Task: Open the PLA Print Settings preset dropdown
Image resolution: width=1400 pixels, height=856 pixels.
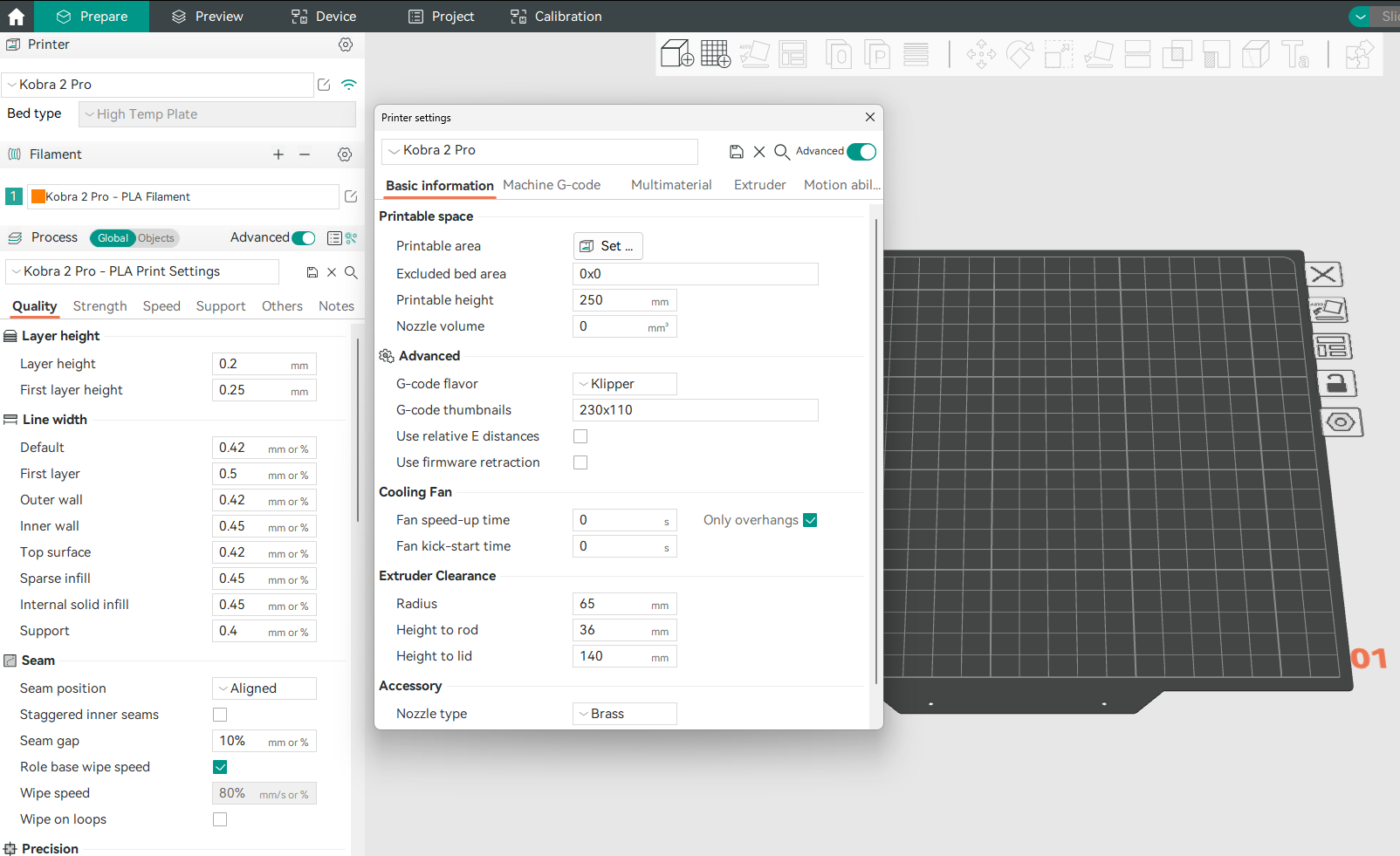Action: tap(142, 271)
